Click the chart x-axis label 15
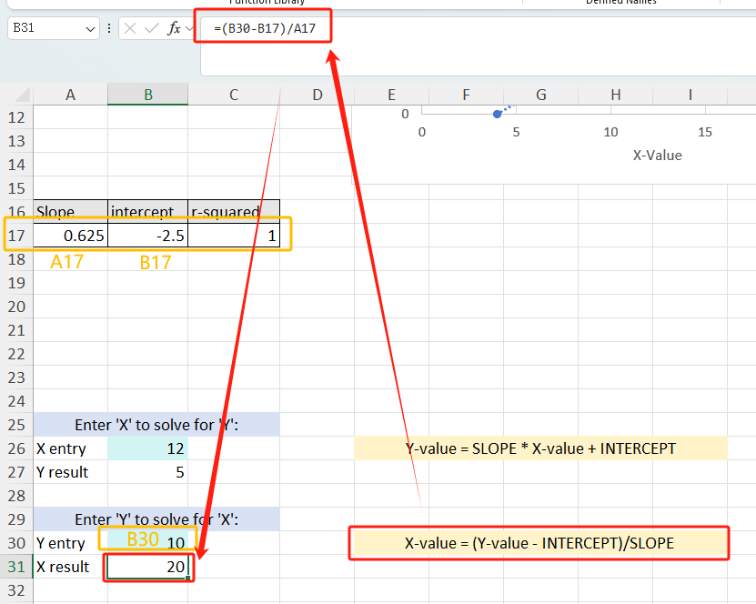This screenshot has width=756, height=604. click(x=705, y=132)
